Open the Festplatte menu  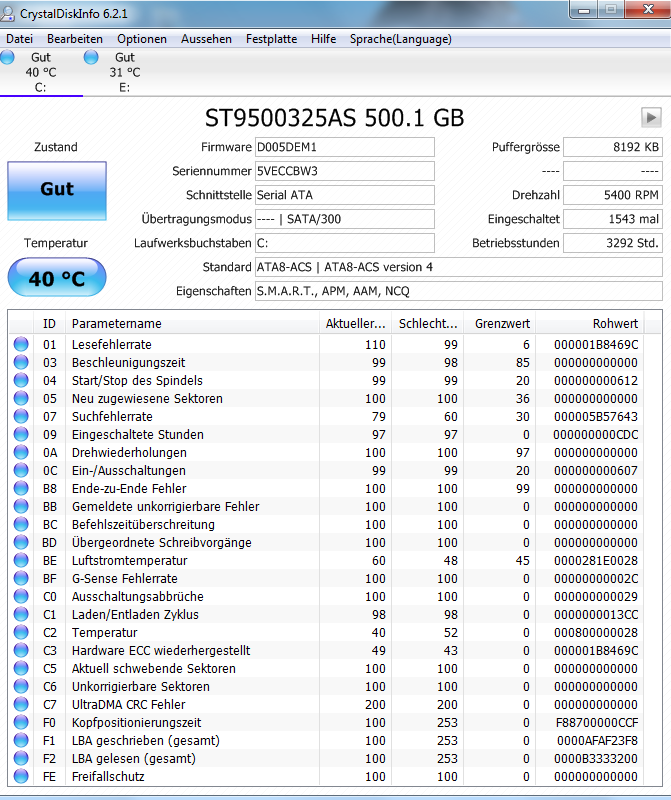[x=271, y=39]
